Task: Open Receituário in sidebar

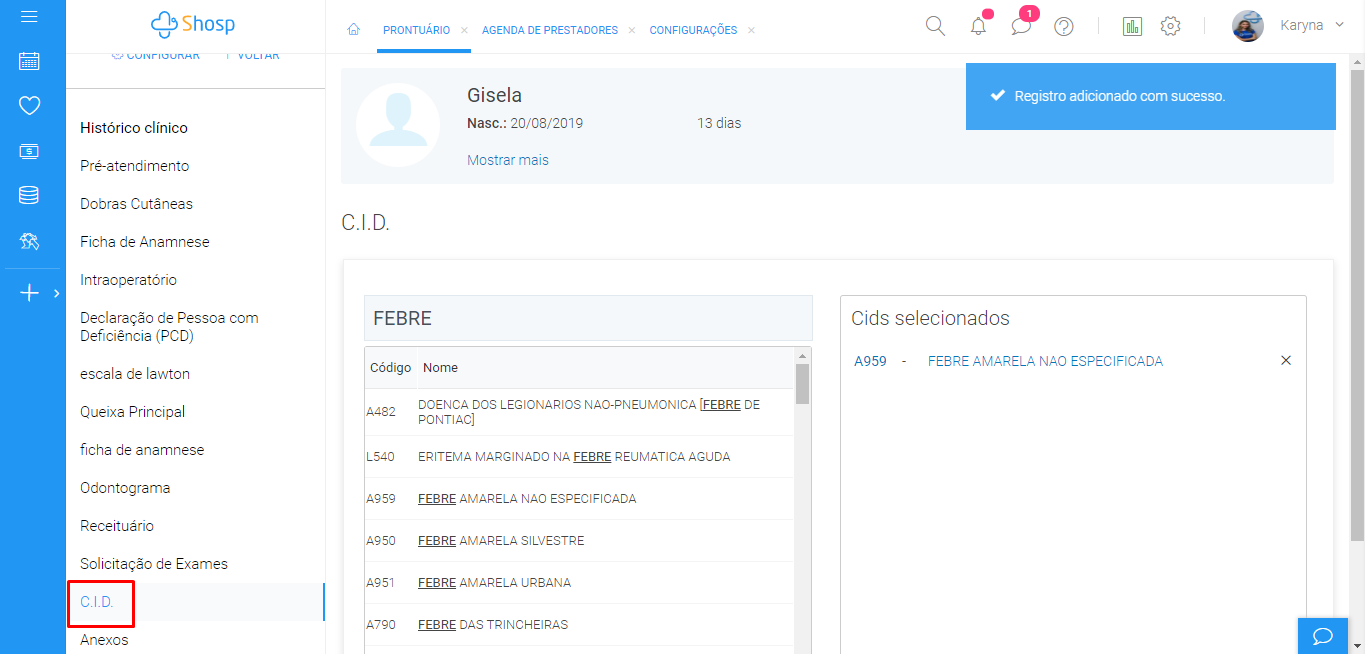Action: click(117, 526)
